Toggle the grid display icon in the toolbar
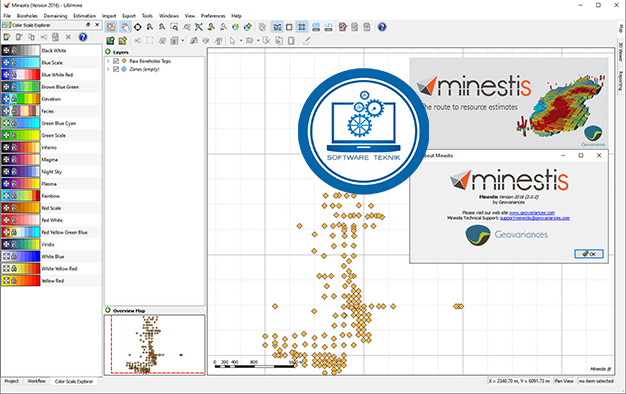This screenshot has height=394, width=626. (x=302, y=27)
